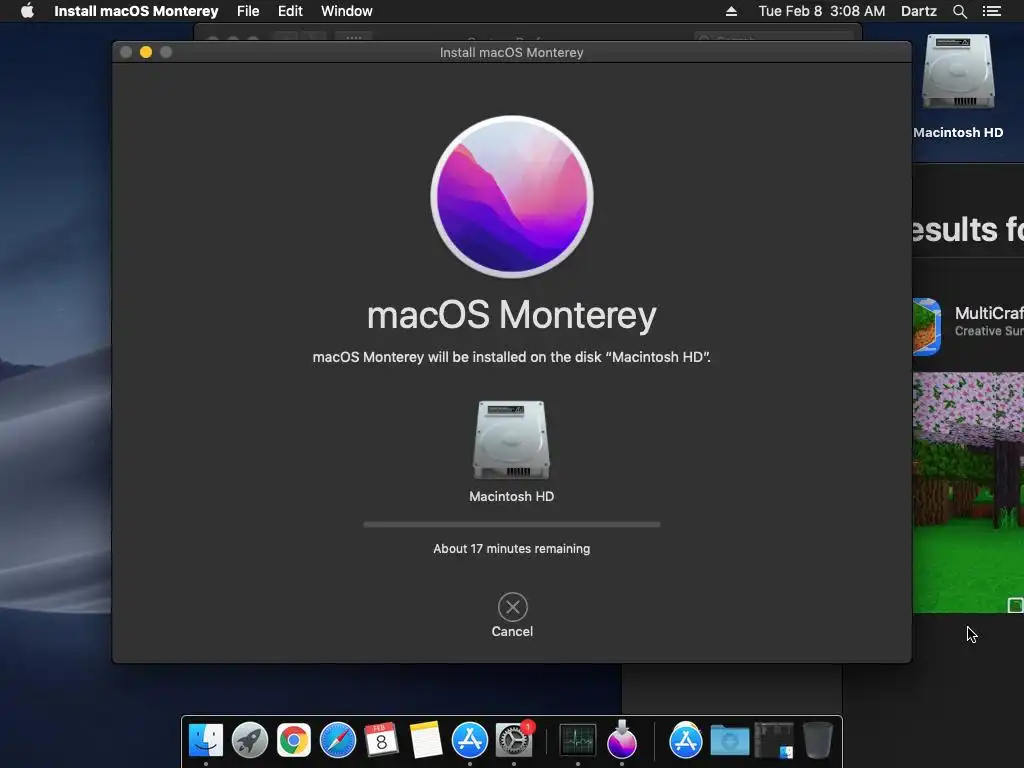Viewport: 1024px width, 768px height.
Task: Open App Store icon next to Notes in Dock
Action: click(470, 740)
